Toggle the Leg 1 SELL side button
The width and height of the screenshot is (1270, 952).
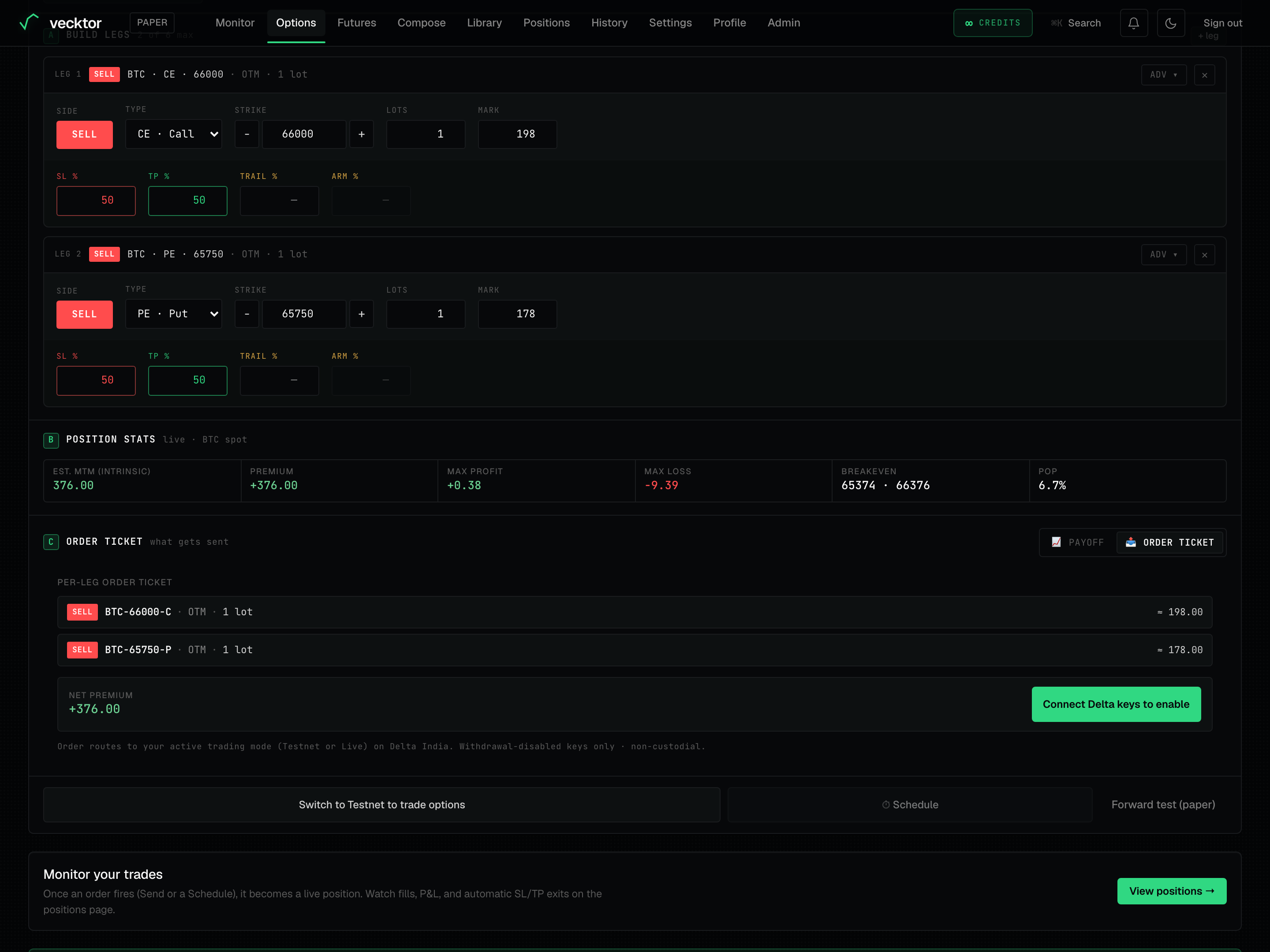tap(84, 134)
